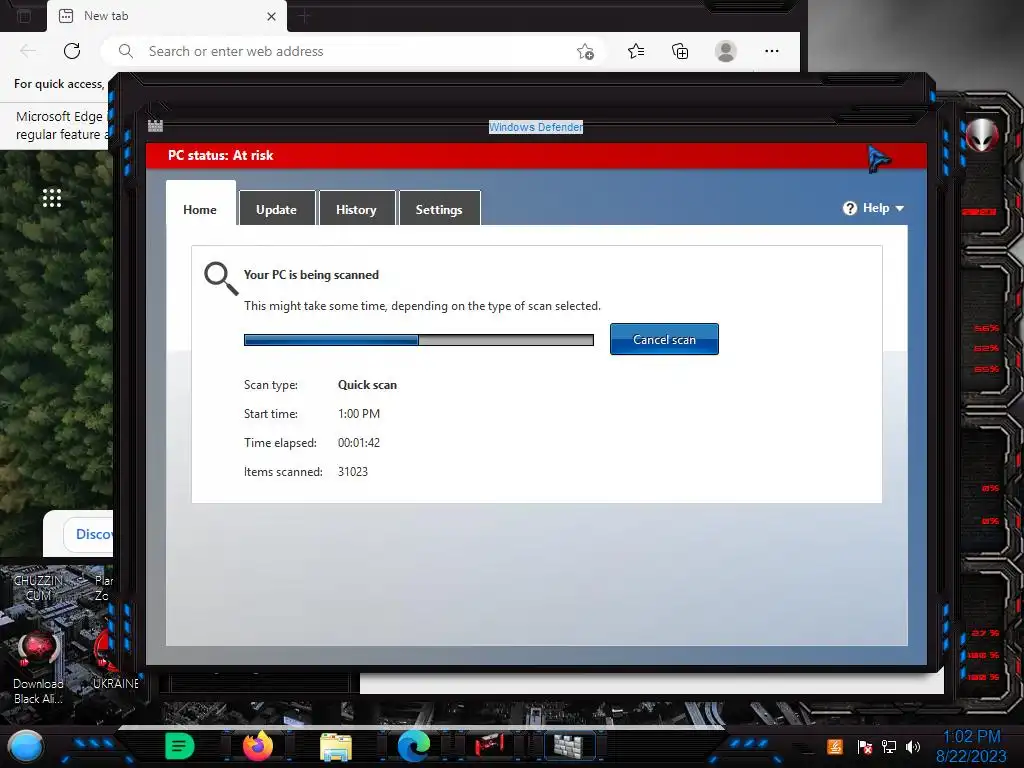This screenshot has width=1024, height=768.
Task: Select Windows Defender taskbar icon
Action: tap(568, 746)
